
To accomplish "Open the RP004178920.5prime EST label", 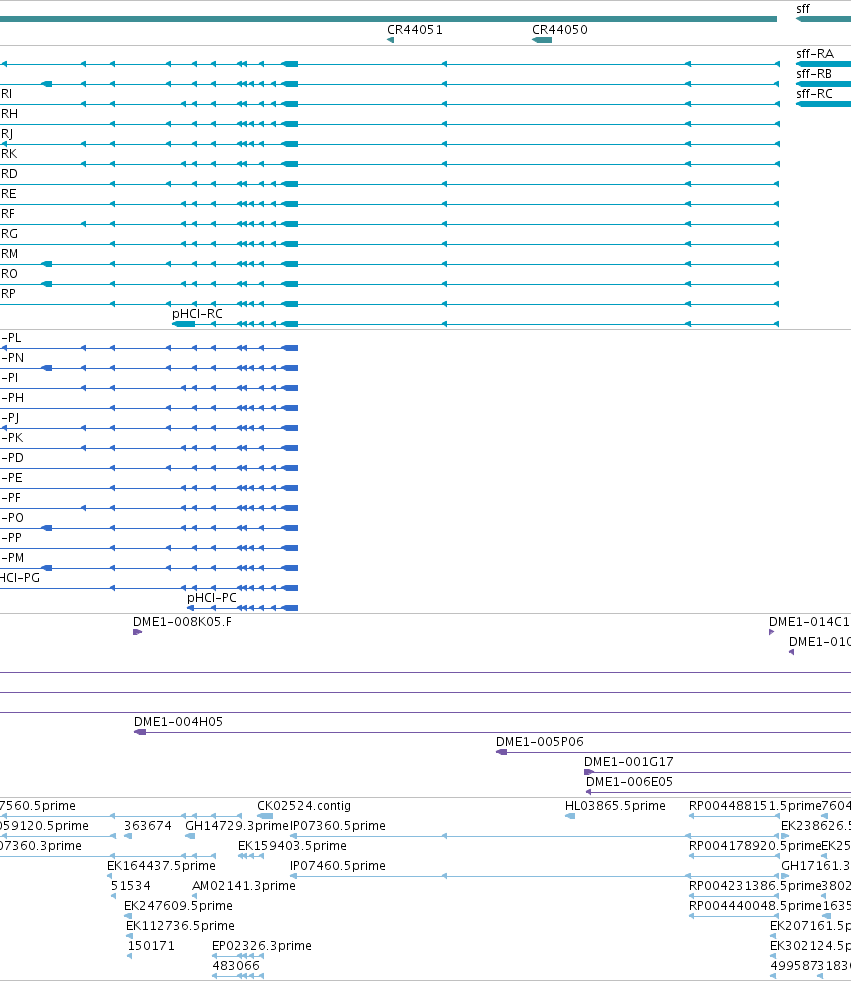I will point(755,846).
